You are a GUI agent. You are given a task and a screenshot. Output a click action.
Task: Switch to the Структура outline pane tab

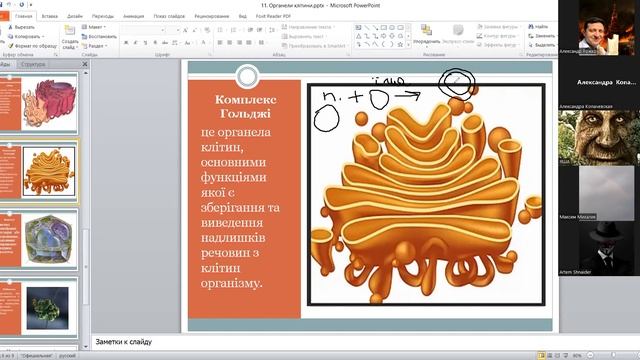pos(33,64)
